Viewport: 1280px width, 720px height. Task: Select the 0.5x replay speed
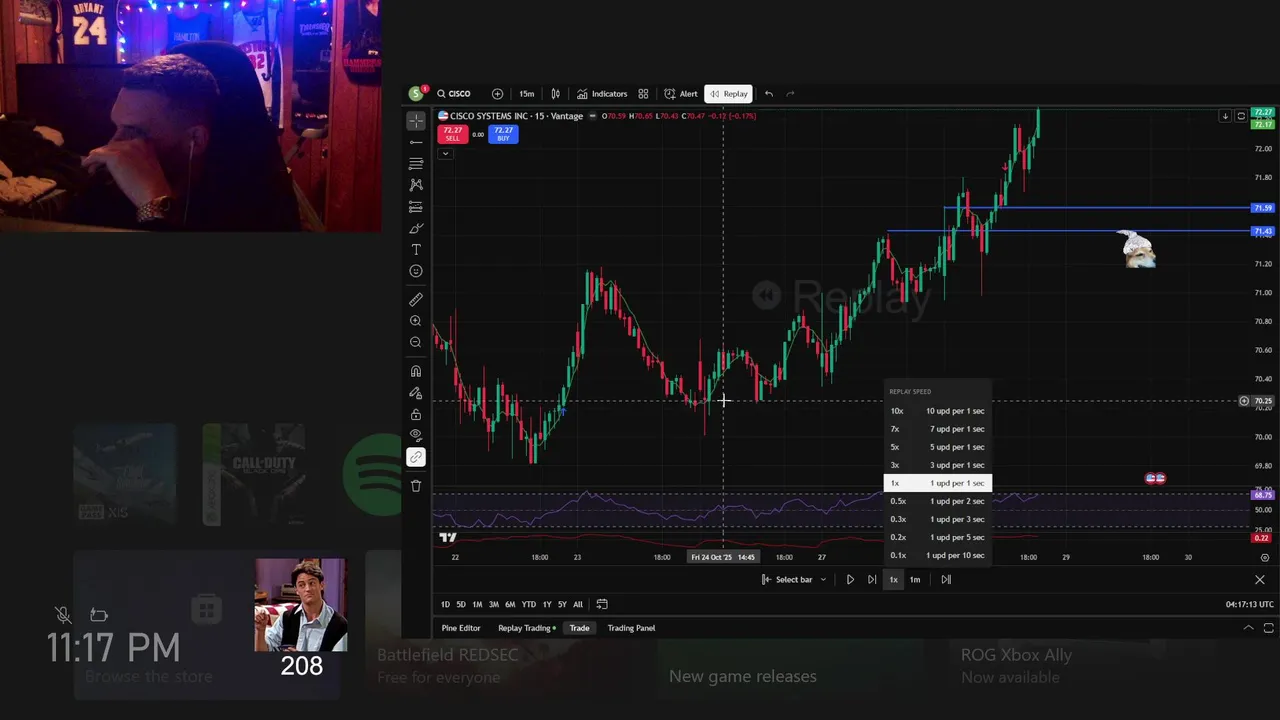(937, 501)
